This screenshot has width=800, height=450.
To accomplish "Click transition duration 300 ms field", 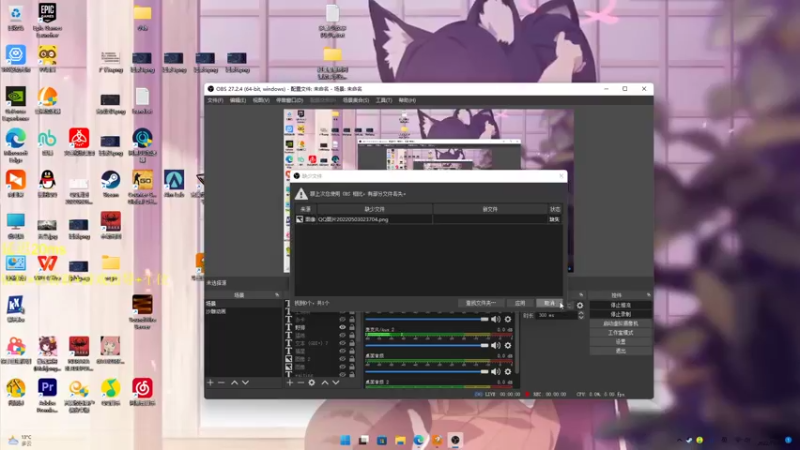I will point(556,315).
